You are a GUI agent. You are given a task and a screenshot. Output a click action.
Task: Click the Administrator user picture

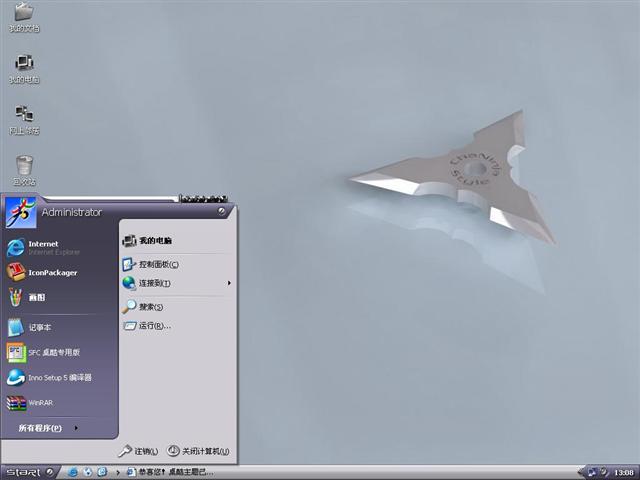[x=20, y=212]
